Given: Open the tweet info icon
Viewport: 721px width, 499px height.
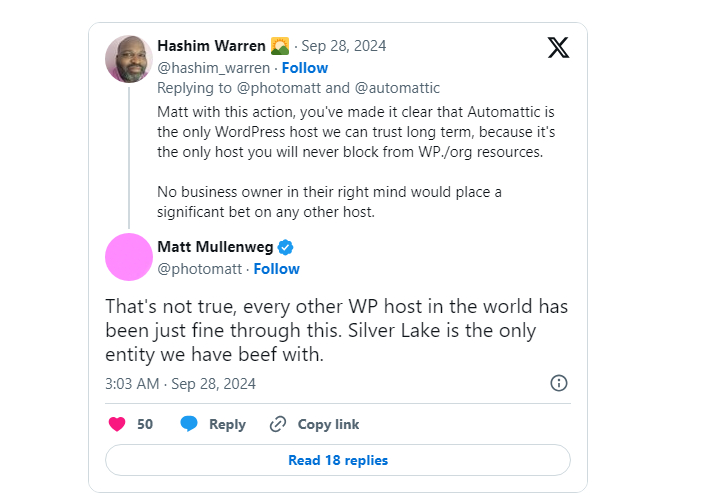Looking at the screenshot, I should pos(559,383).
